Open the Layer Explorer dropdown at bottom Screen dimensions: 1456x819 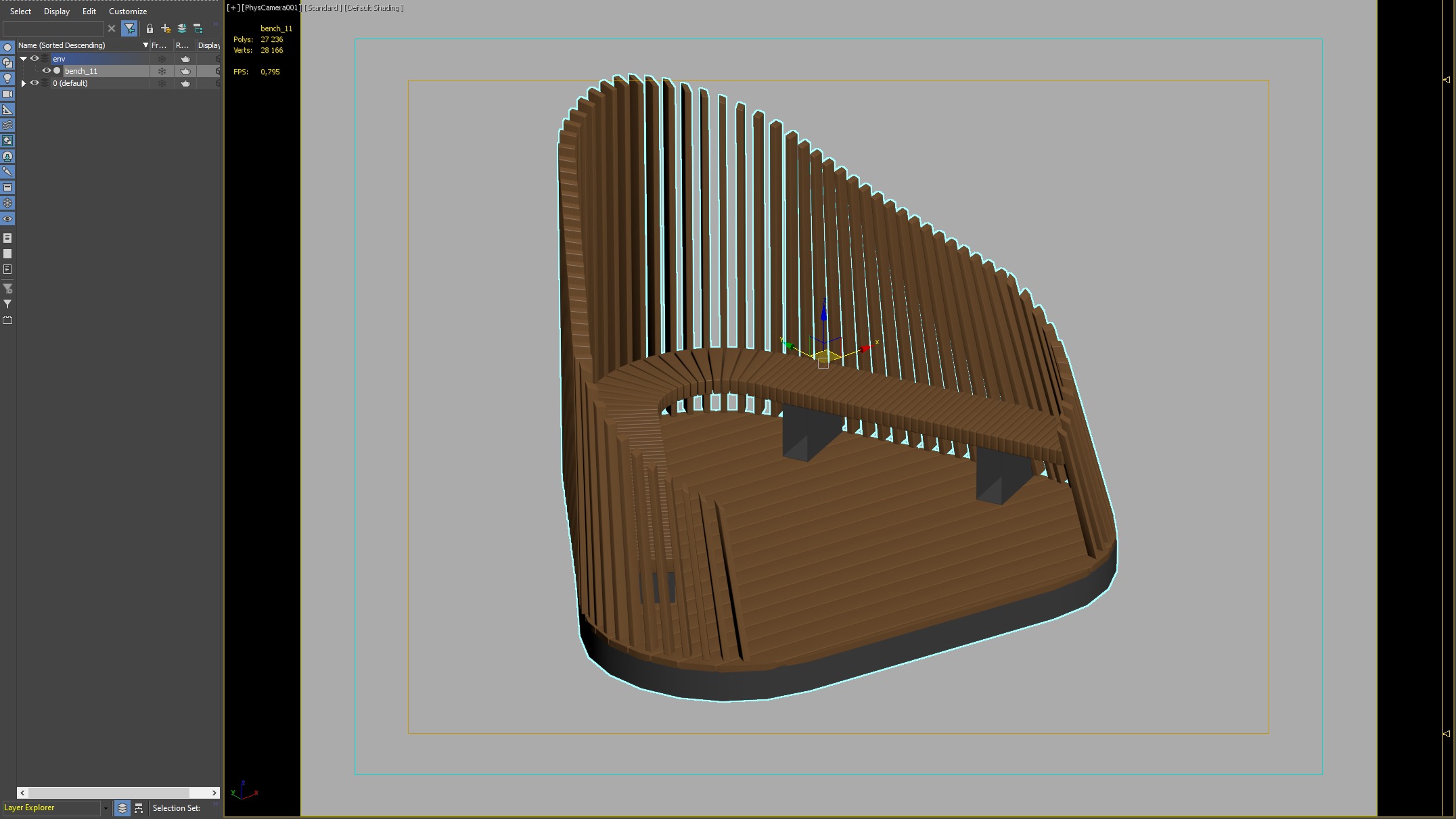106,808
